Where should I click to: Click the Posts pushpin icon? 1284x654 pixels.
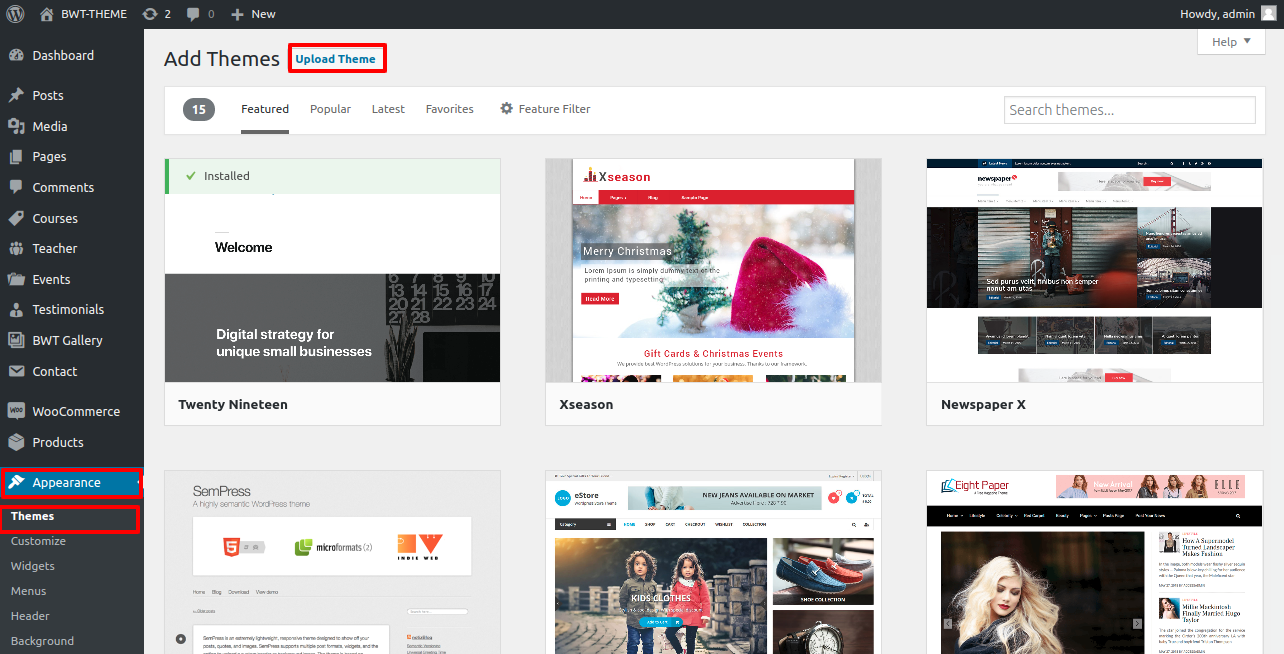[x=16, y=96]
